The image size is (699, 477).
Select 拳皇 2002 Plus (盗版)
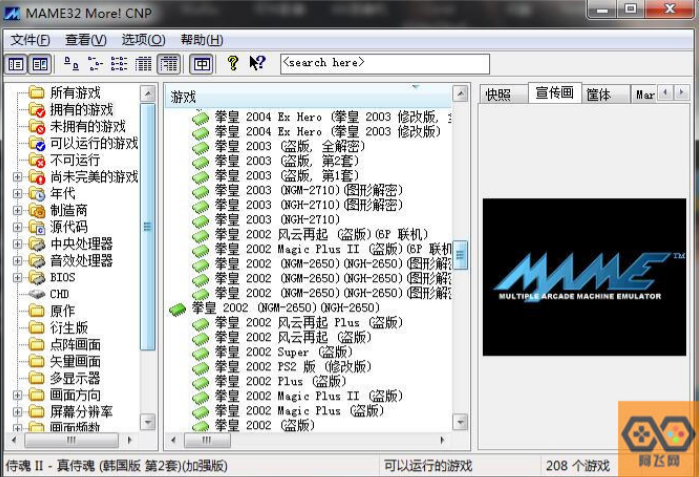tap(280, 382)
